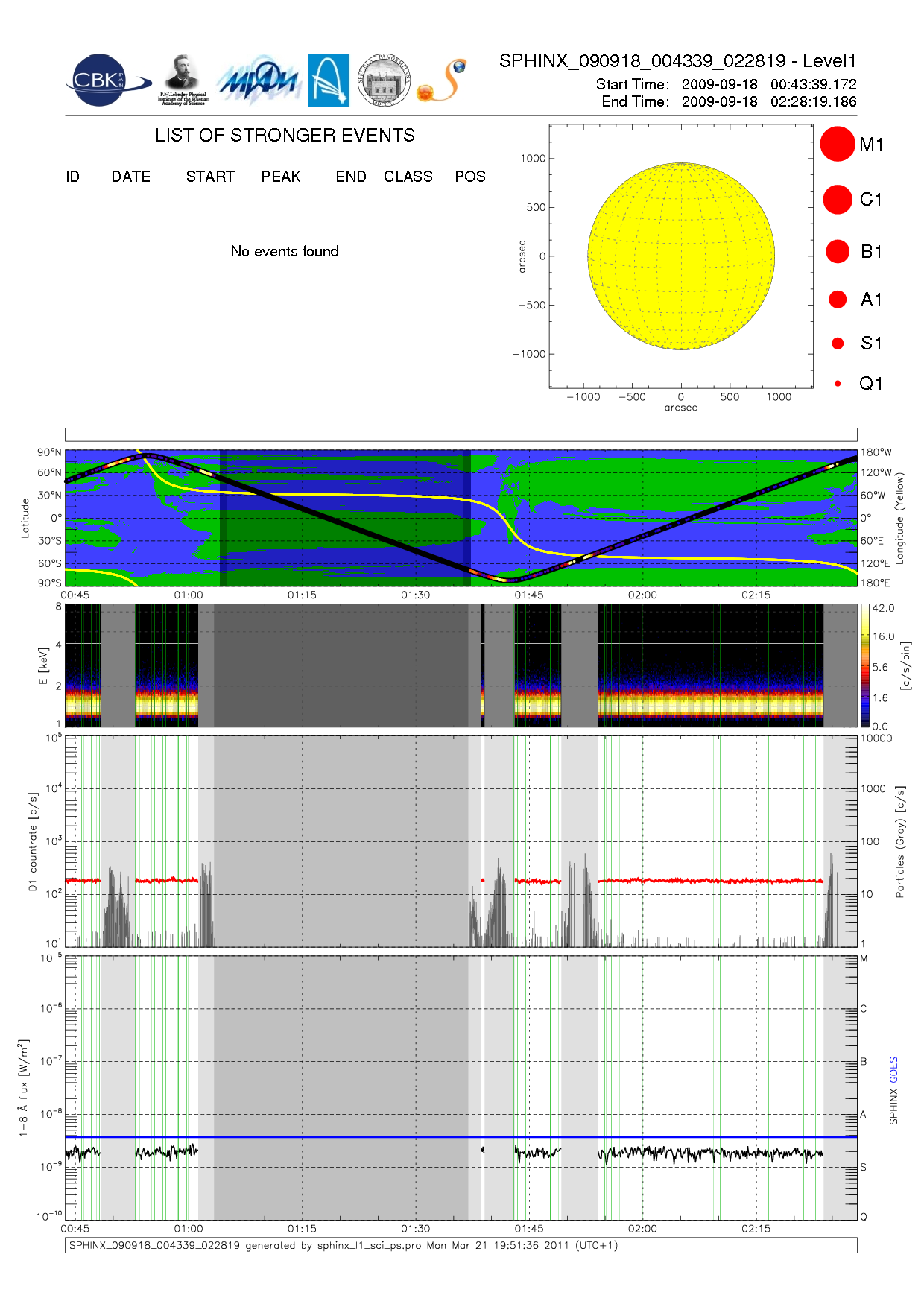Click the spectrogram color scale bar
Viewport: 924px width, 1307px height.
[x=864, y=665]
